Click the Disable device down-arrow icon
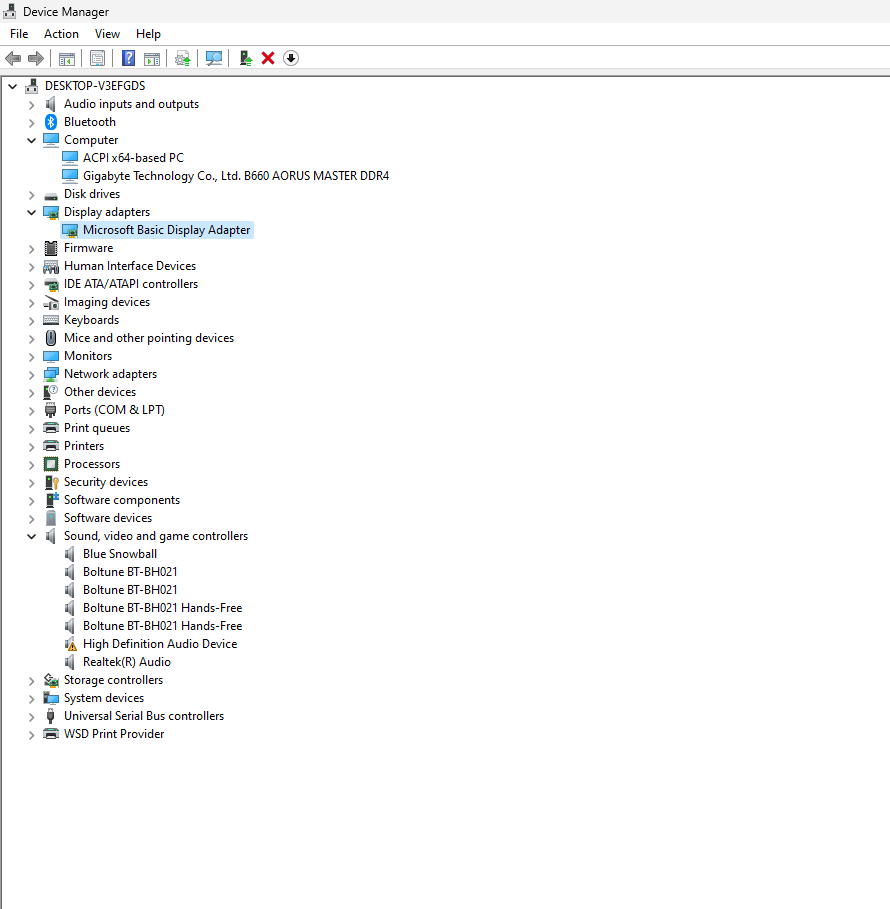890x909 pixels. [x=291, y=58]
